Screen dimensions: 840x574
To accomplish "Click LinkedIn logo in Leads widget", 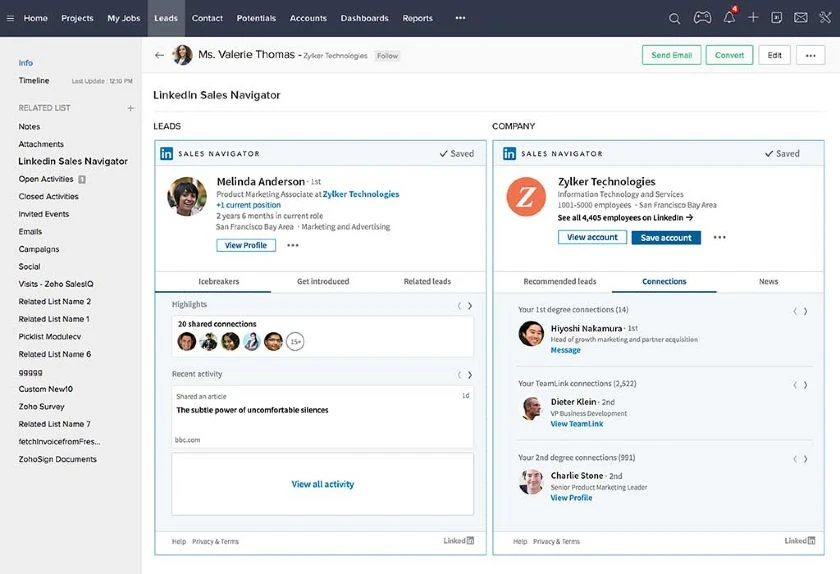I will (167, 154).
